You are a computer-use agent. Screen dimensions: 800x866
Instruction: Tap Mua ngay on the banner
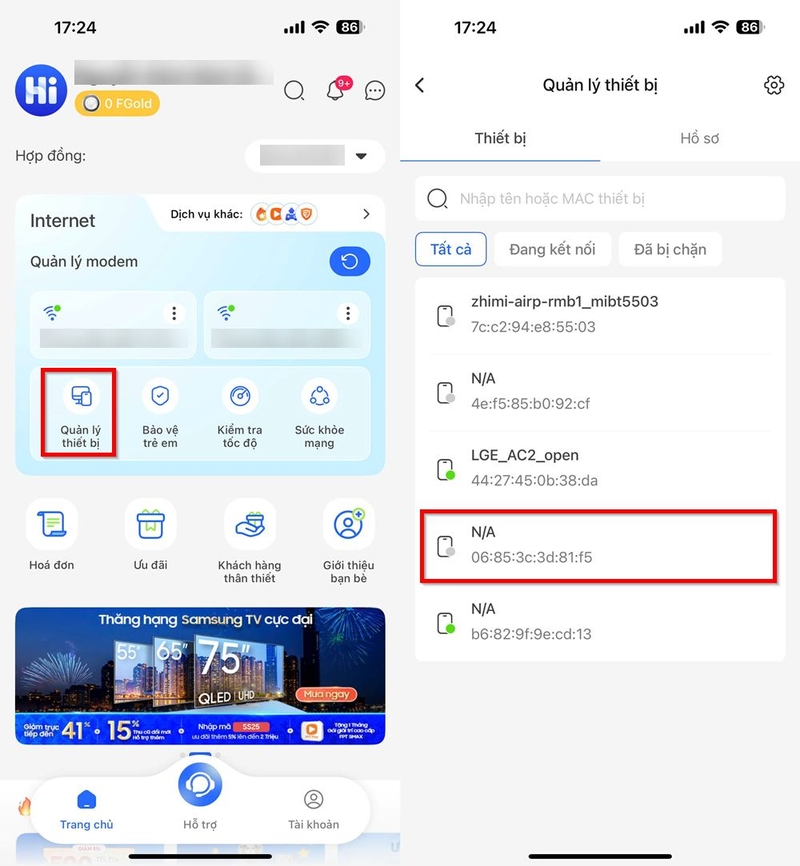(x=327, y=694)
